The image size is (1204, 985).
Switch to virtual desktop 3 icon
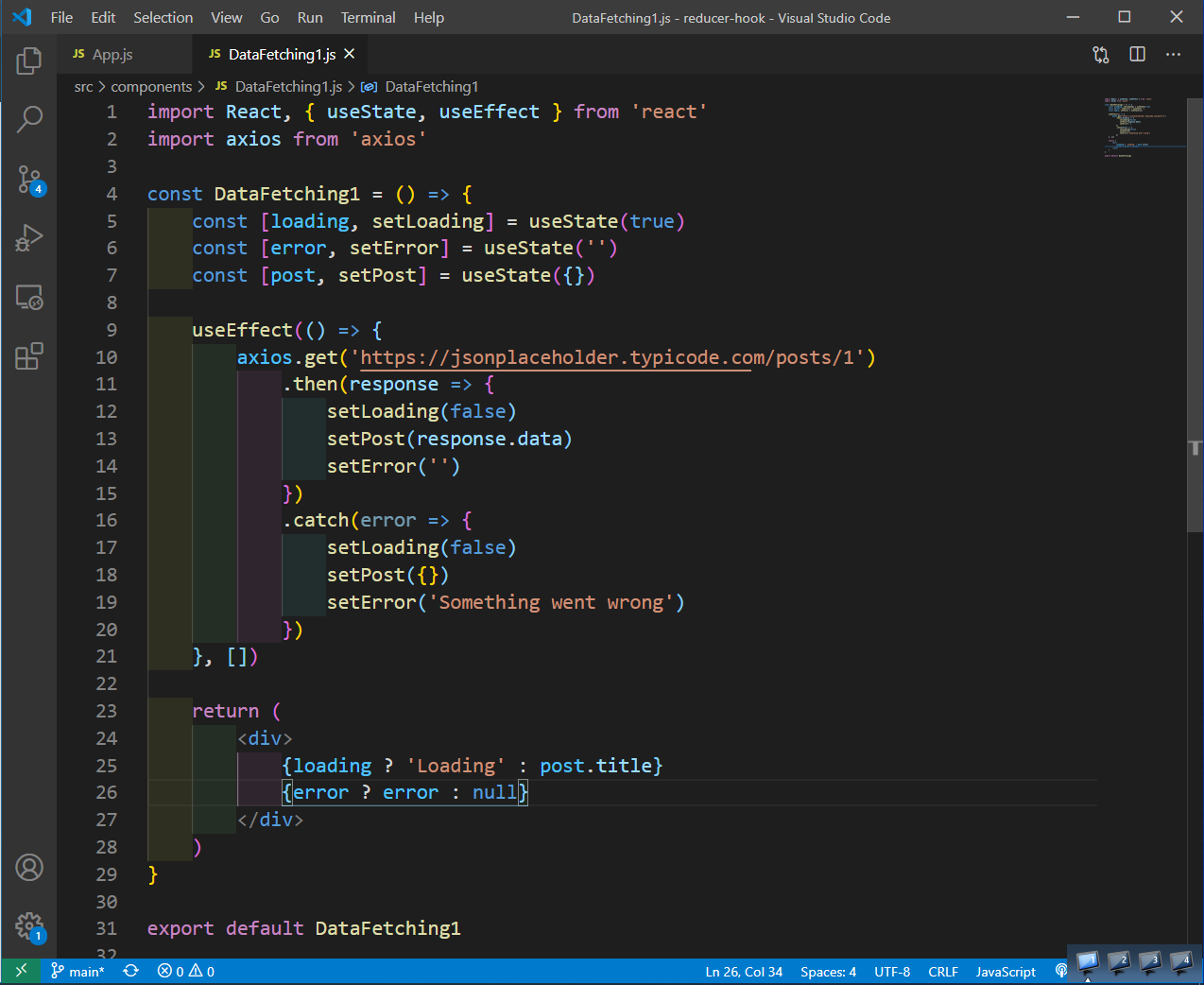(x=1150, y=962)
